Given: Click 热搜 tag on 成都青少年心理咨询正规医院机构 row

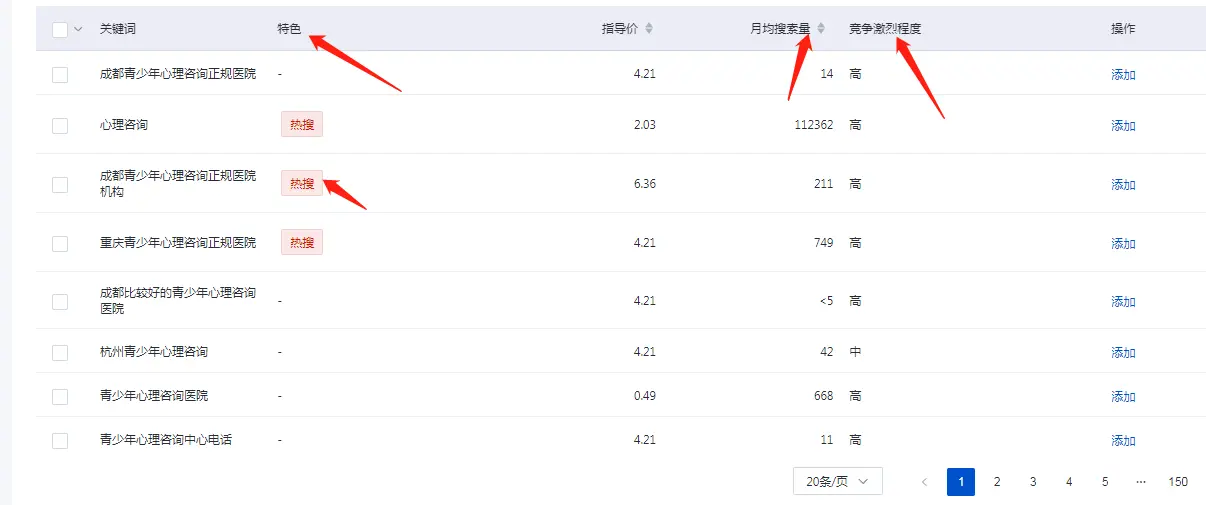Looking at the screenshot, I should pos(302,184).
